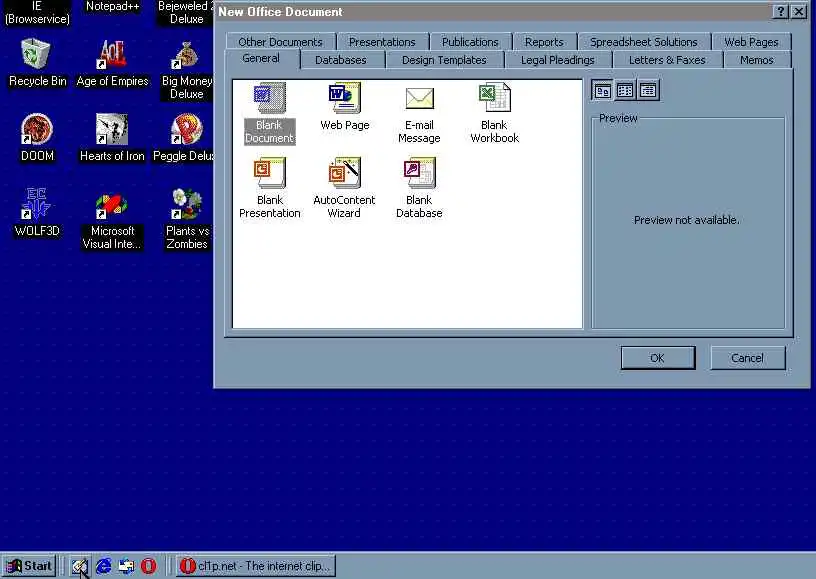Image resolution: width=816 pixels, height=579 pixels.
Task: Click the dialog Help question-mark button
Action: [781, 11]
